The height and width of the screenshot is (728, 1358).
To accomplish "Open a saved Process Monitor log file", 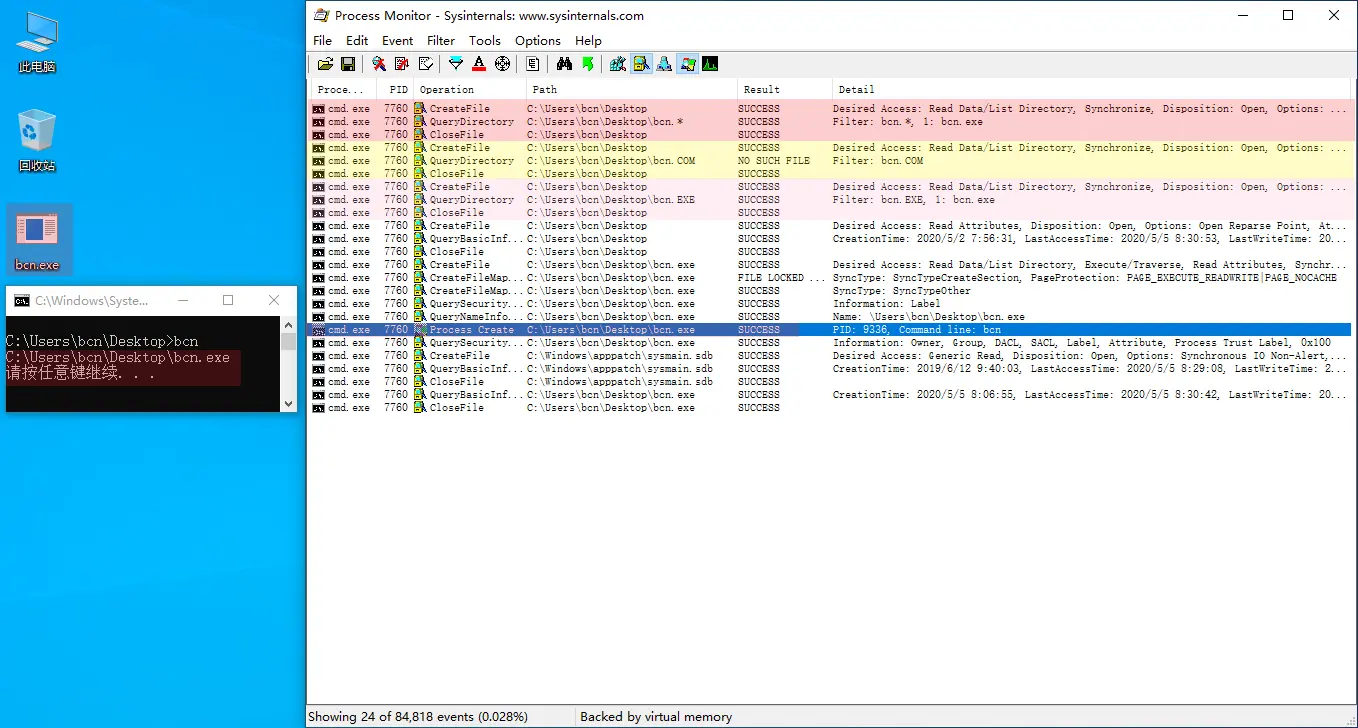I will coord(325,63).
